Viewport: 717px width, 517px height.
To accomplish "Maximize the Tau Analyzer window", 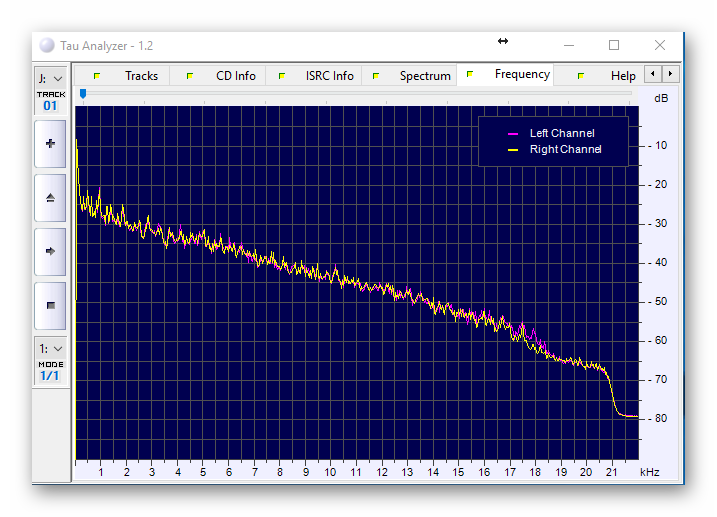I will (614, 45).
